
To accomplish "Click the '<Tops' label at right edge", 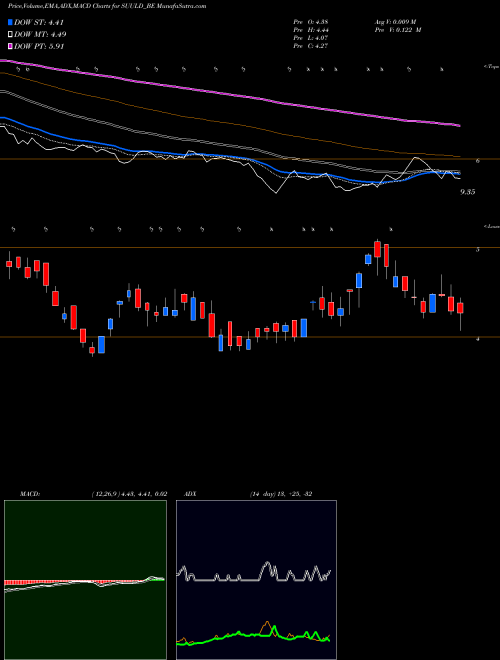I will pos(492,67).
